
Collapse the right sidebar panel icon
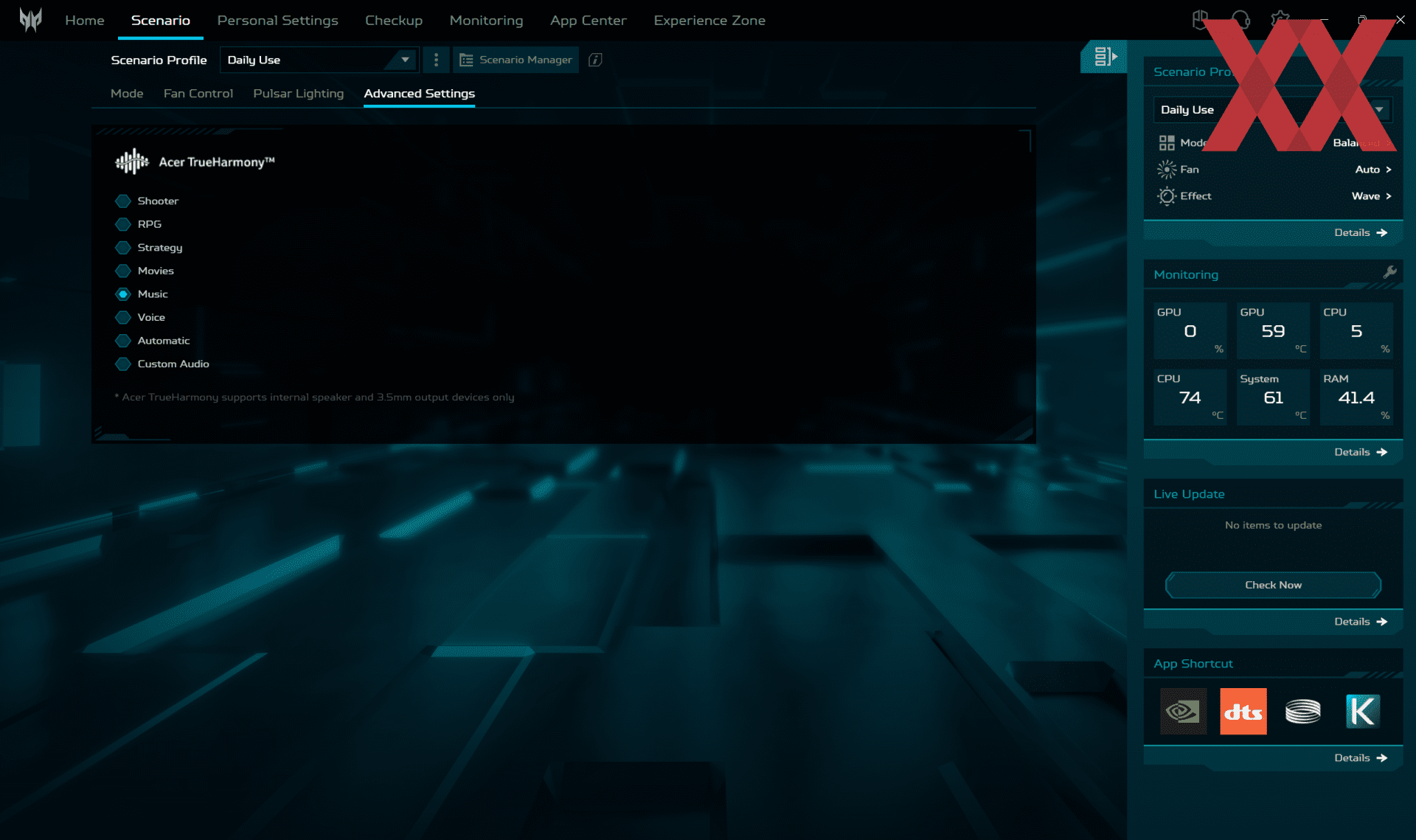1104,57
